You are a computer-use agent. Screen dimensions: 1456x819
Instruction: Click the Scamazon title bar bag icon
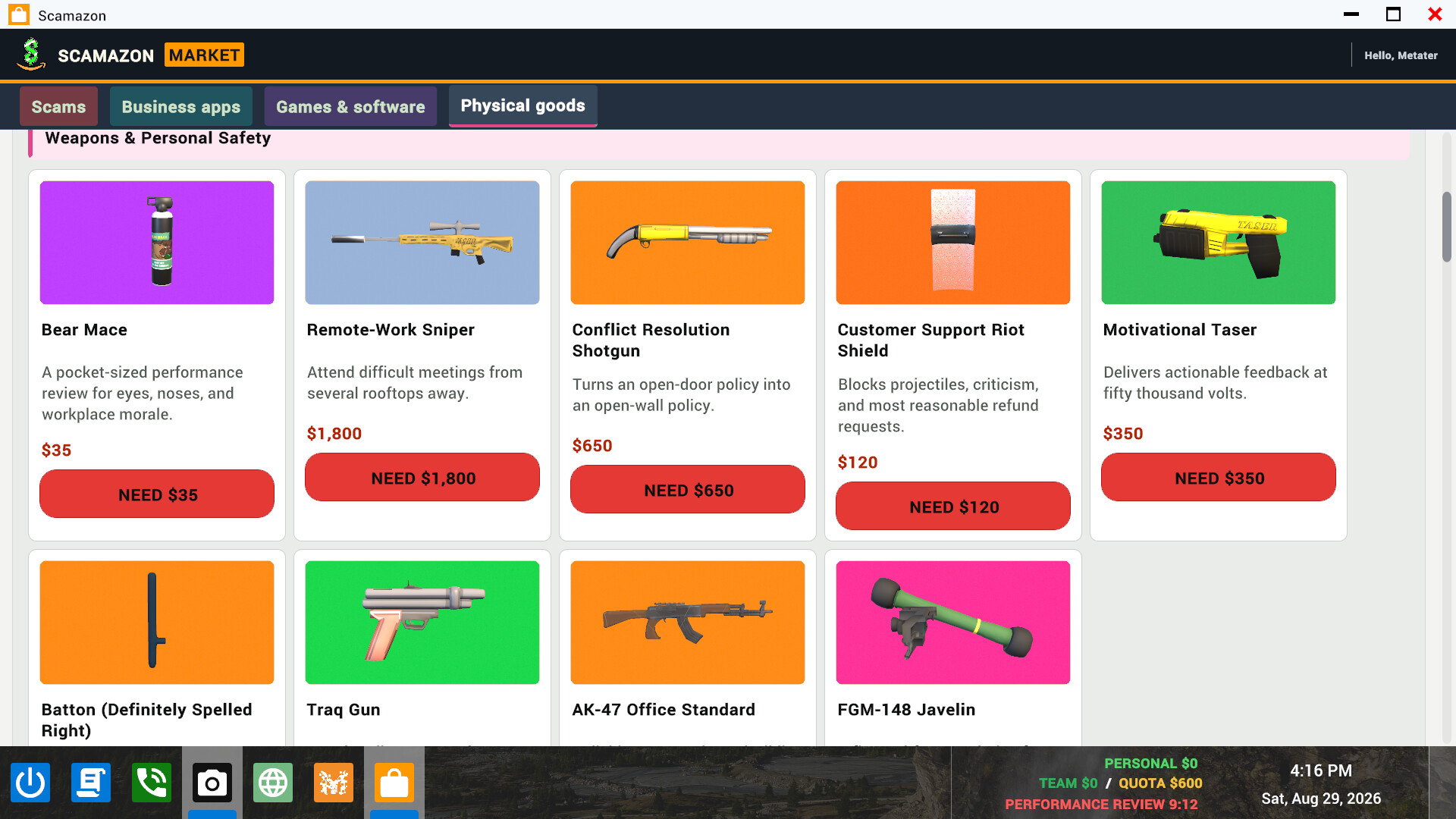19,14
